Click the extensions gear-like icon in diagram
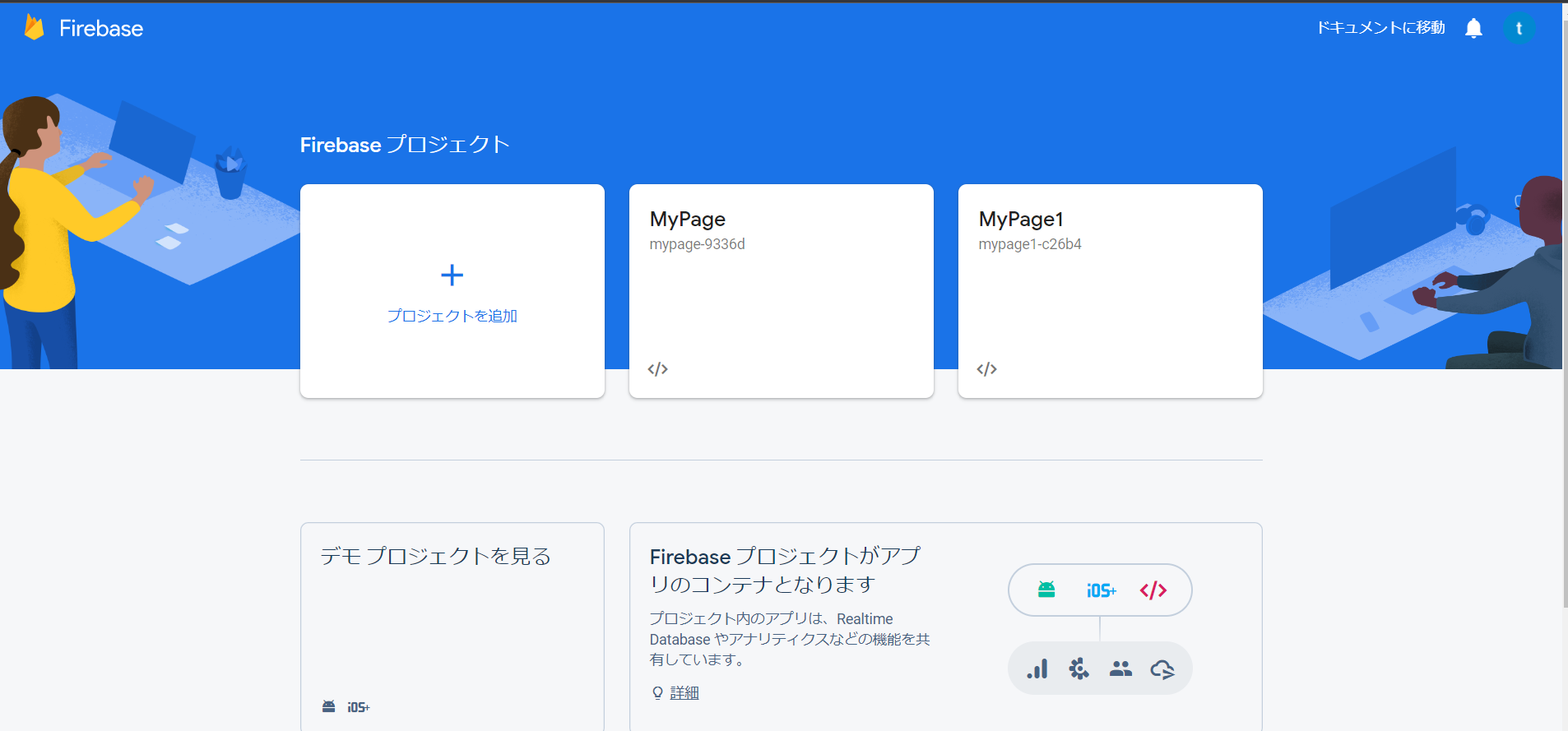Screen dimensions: 1568x731 tap(1079, 669)
